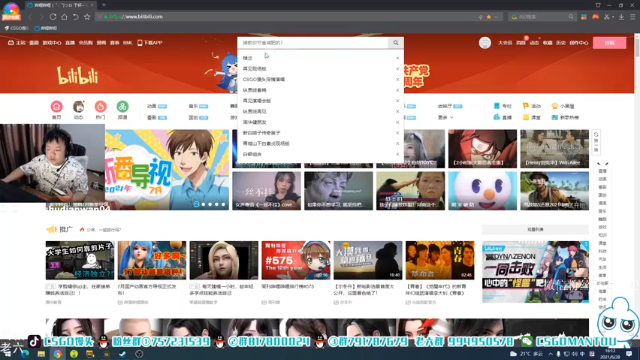640x360 pixels.
Task: Remove the last search history entry
Action: click(x=397, y=154)
